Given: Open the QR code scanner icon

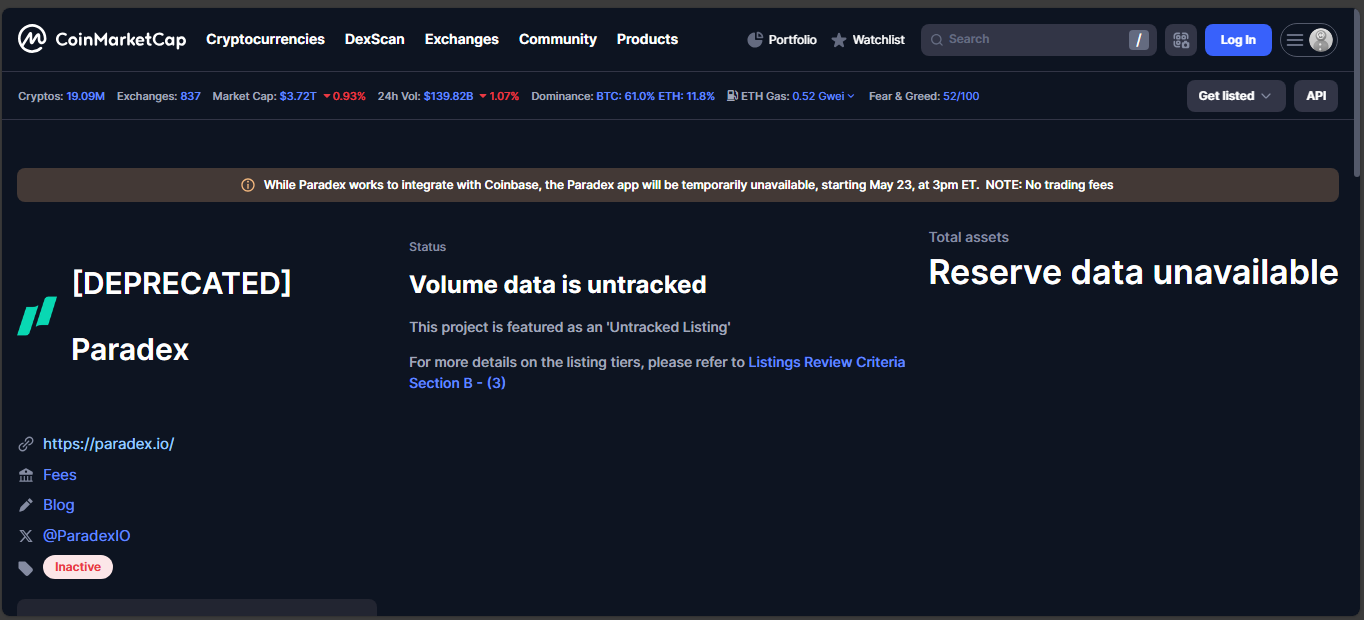Looking at the screenshot, I should [x=1181, y=40].
